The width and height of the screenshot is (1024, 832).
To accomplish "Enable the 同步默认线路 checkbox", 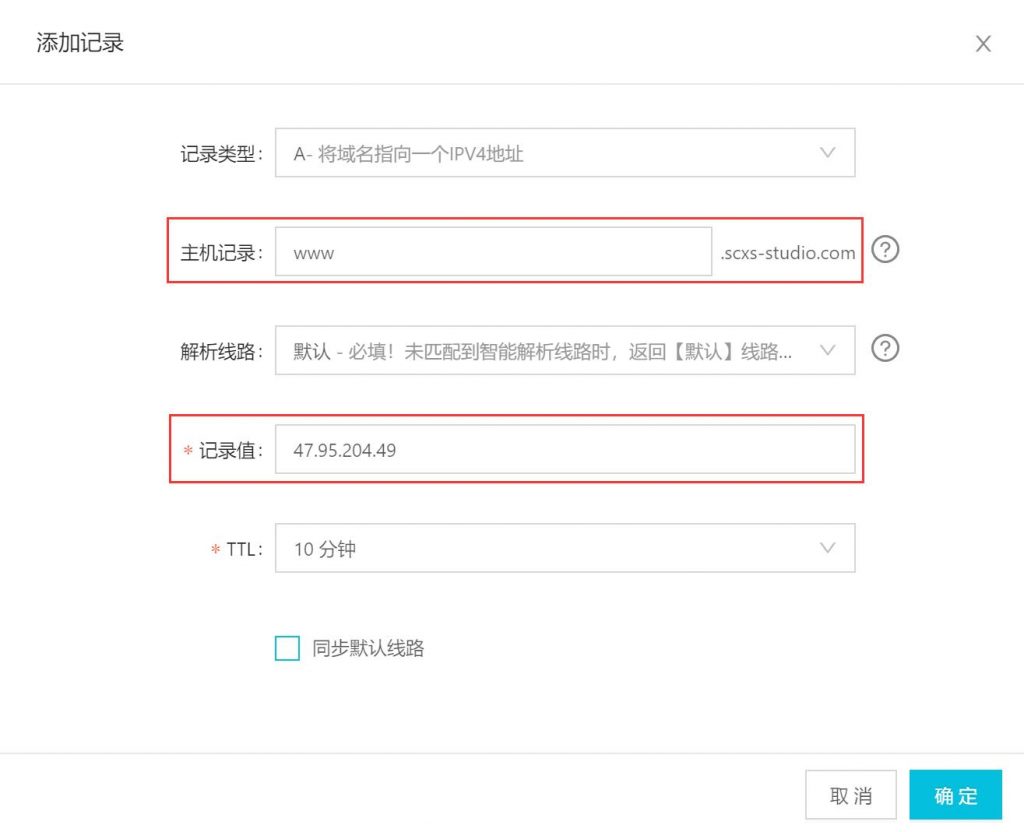I will click(x=287, y=648).
